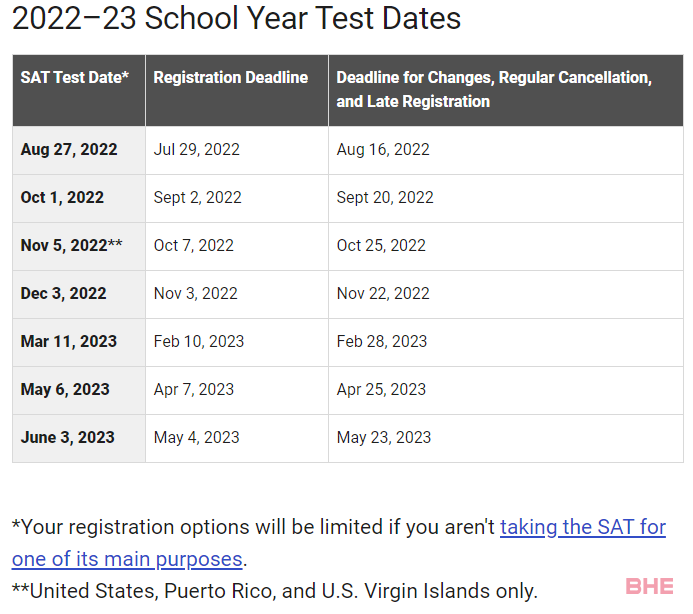Viewport: 693px width, 614px height.
Task: Select the Dec 3, 2022 test date cell
Action: coord(79,294)
